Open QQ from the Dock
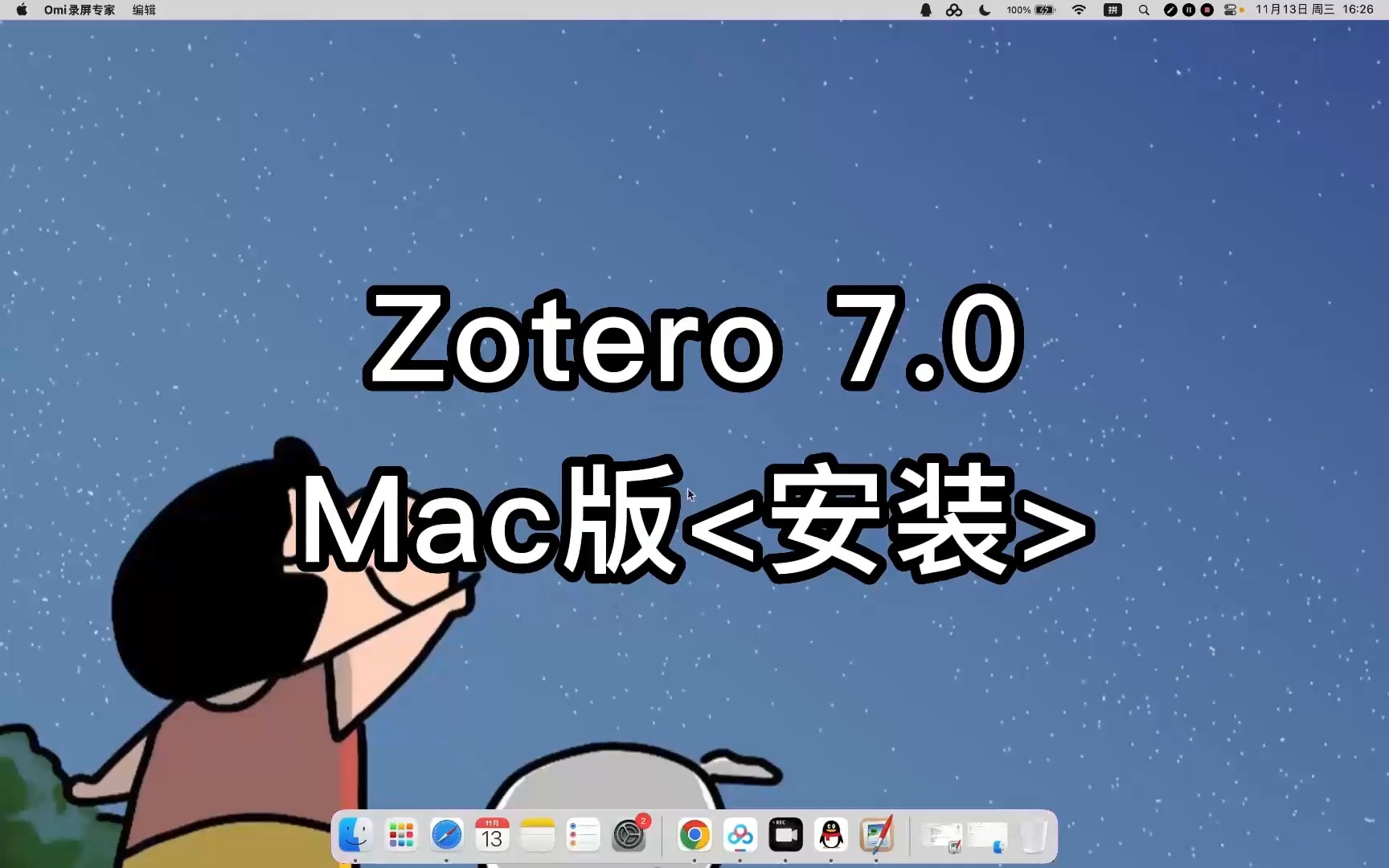This screenshot has width=1389, height=868. pyautogui.click(x=831, y=835)
